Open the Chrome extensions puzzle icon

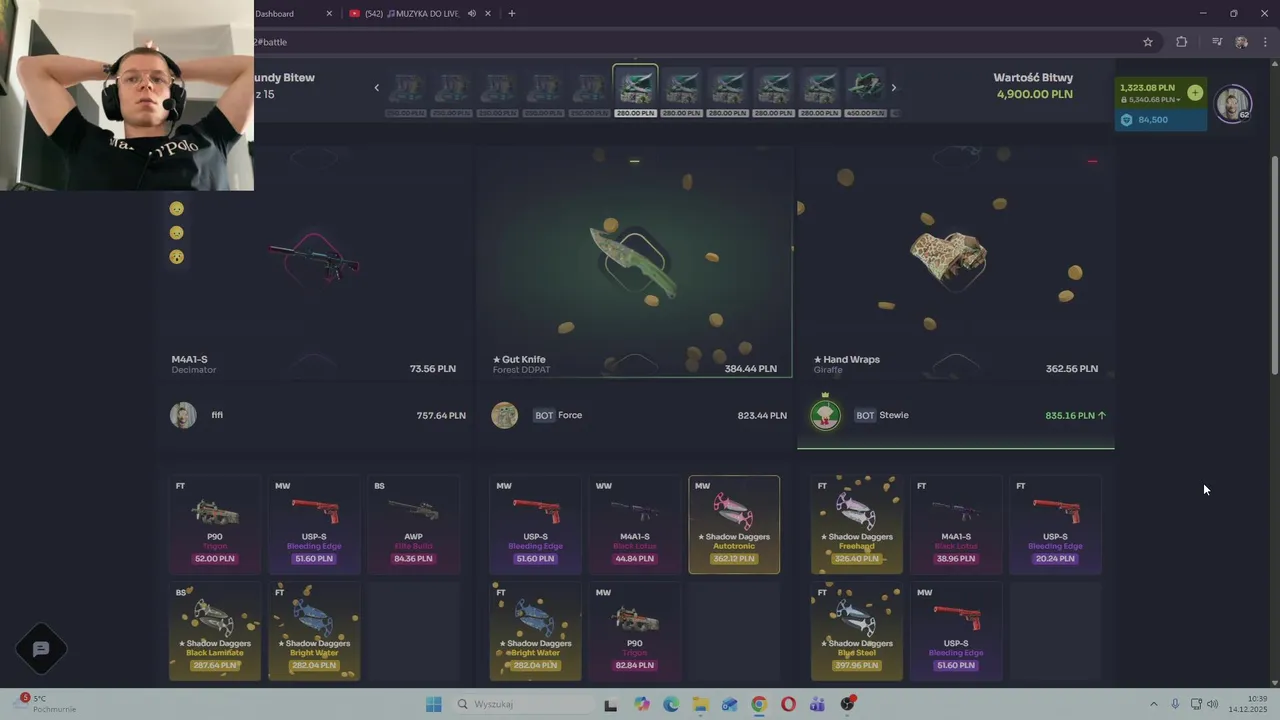pyautogui.click(x=1182, y=42)
